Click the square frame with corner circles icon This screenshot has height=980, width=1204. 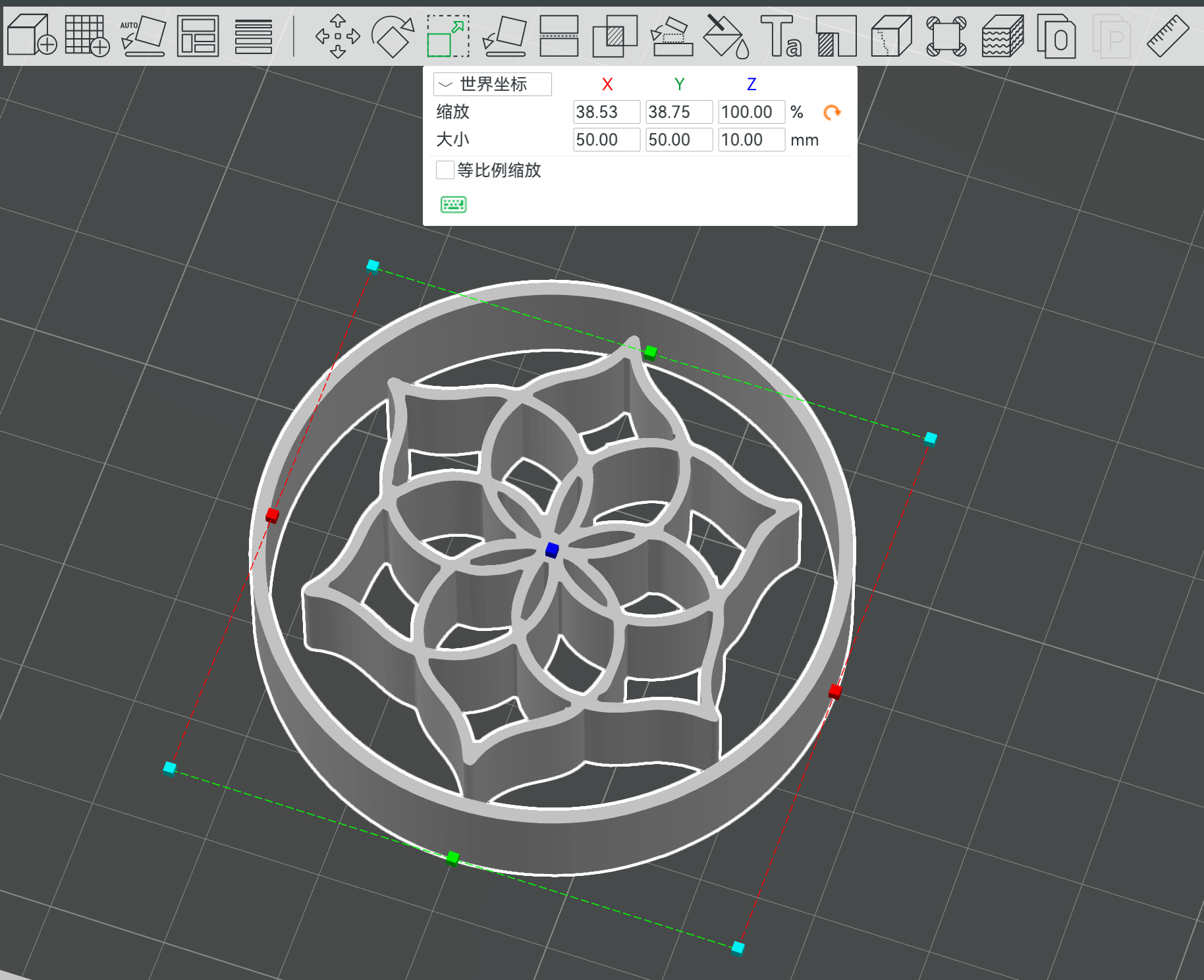coord(946,36)
